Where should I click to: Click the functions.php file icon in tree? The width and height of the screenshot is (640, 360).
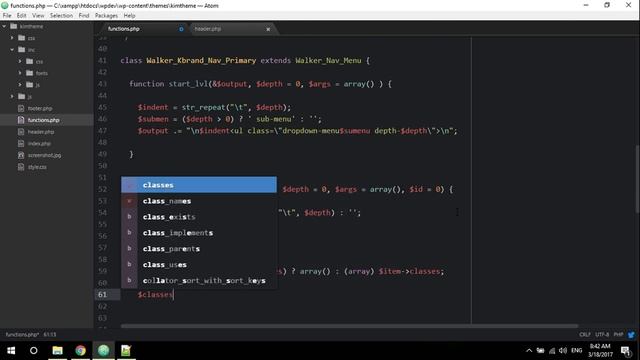coord(21,120)
